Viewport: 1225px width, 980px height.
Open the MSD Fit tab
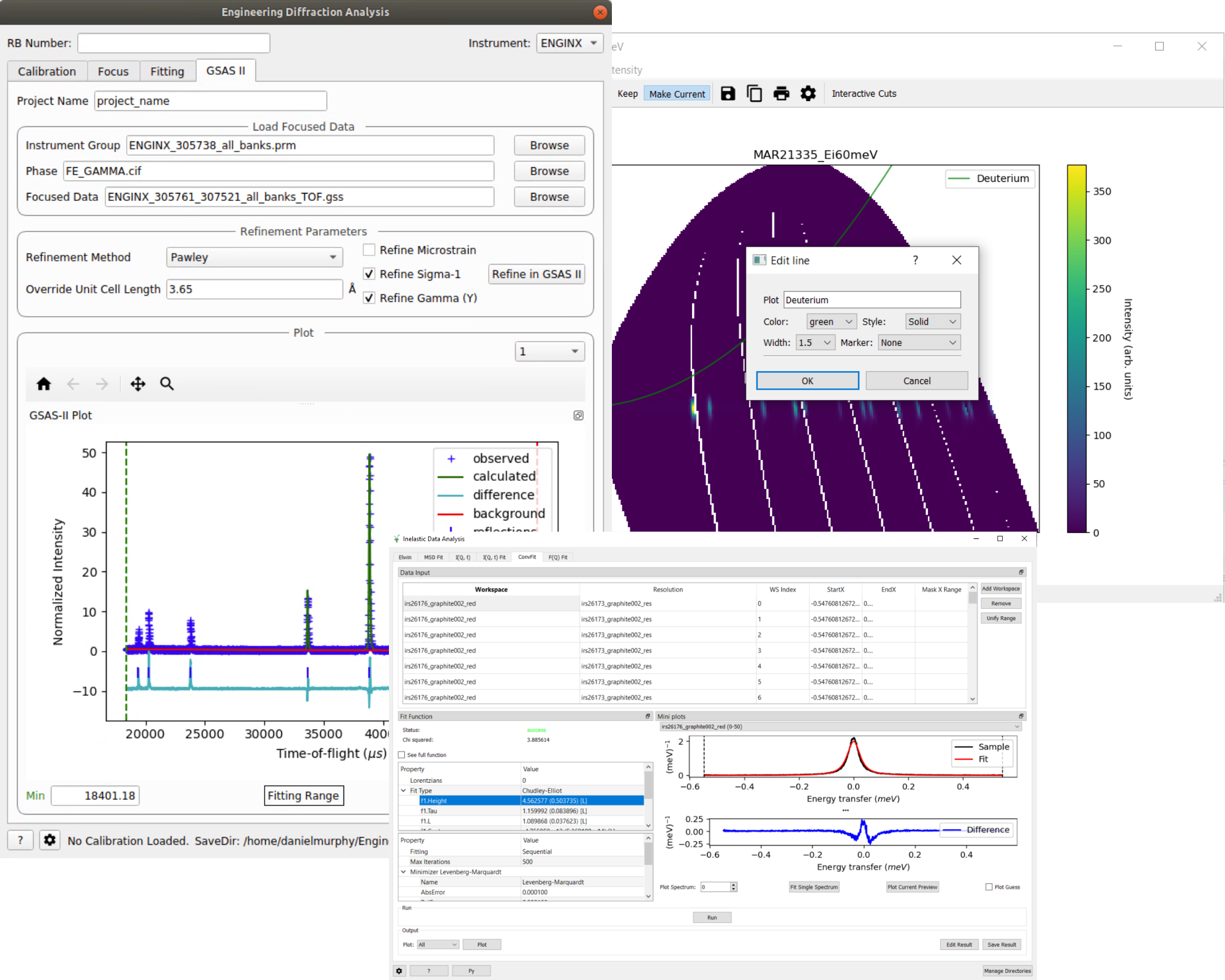(x=433, y=557)
